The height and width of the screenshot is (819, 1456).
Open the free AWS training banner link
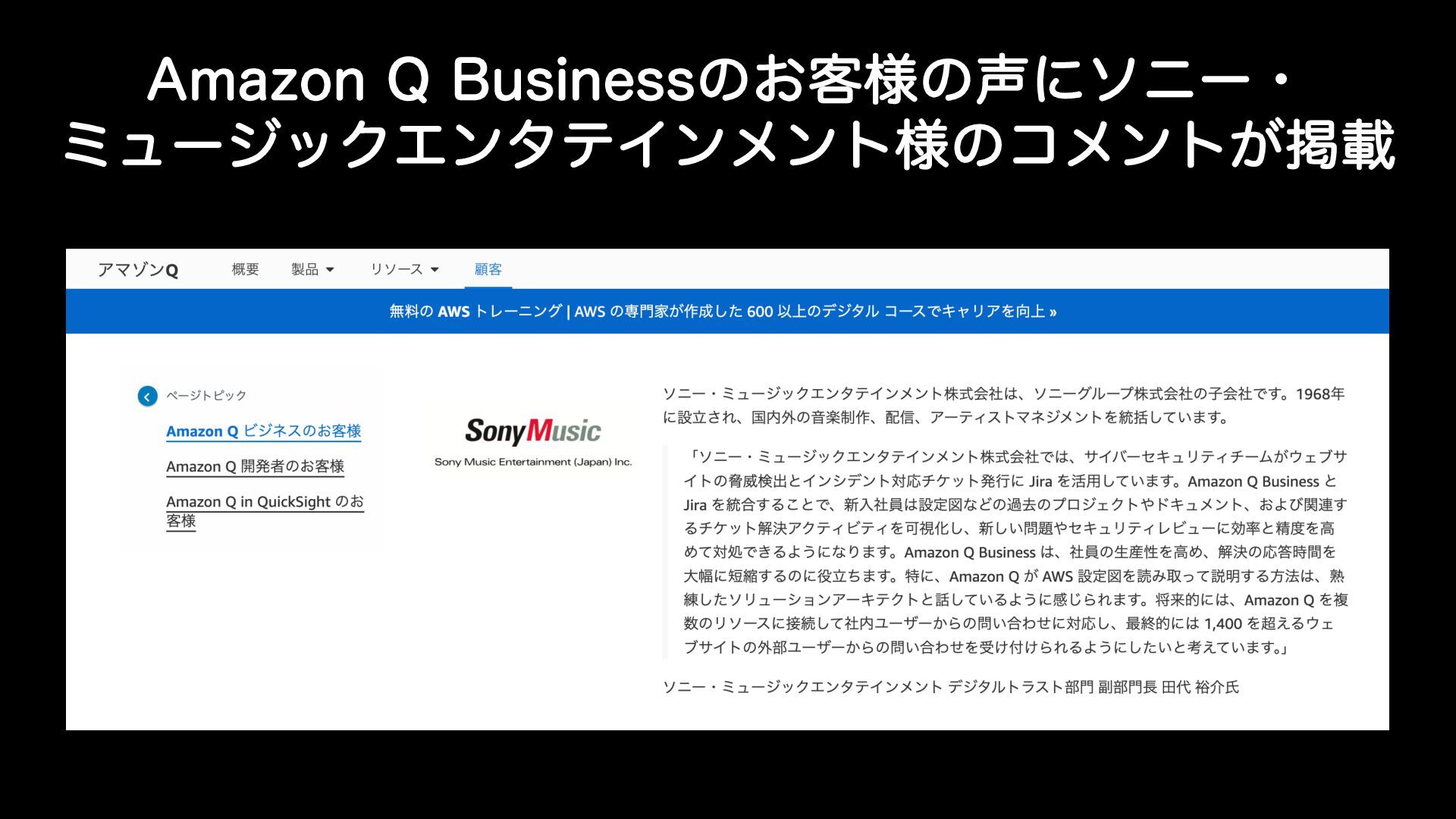click(723, 311)
